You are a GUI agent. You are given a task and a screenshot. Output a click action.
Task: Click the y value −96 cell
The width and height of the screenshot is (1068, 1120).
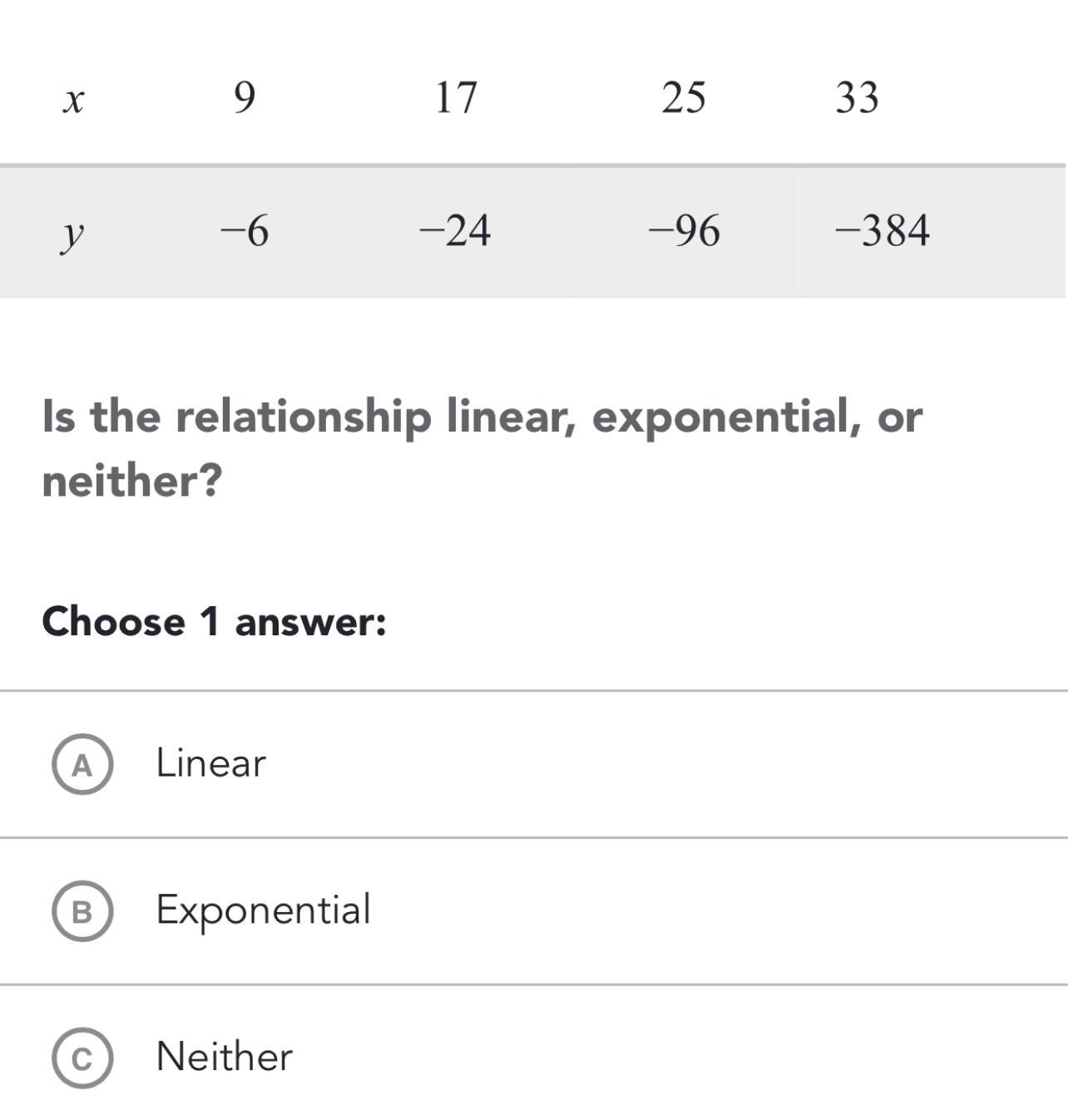[684, 230]
